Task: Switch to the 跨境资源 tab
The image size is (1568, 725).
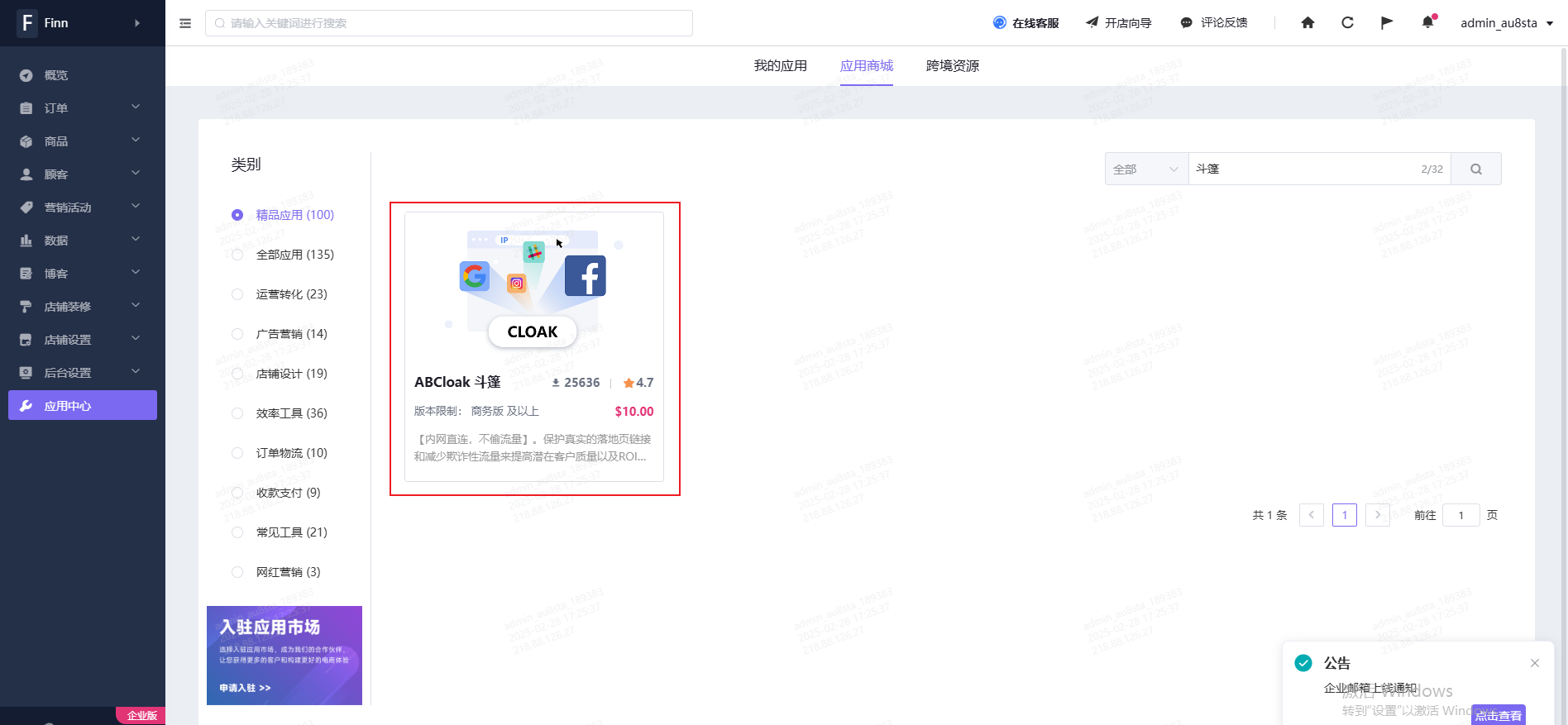Action: [x=953, y=66]
